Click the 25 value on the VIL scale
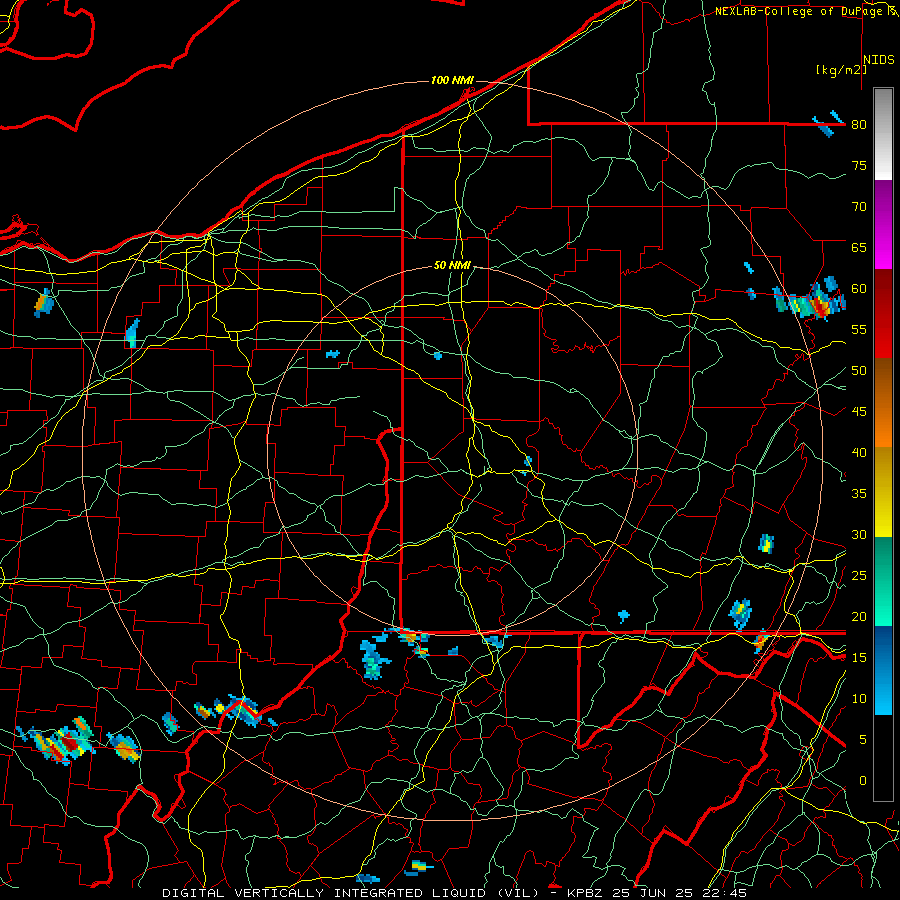Image resolution: width=900 pixels, height=900 pixels. (x=859, y=576)
